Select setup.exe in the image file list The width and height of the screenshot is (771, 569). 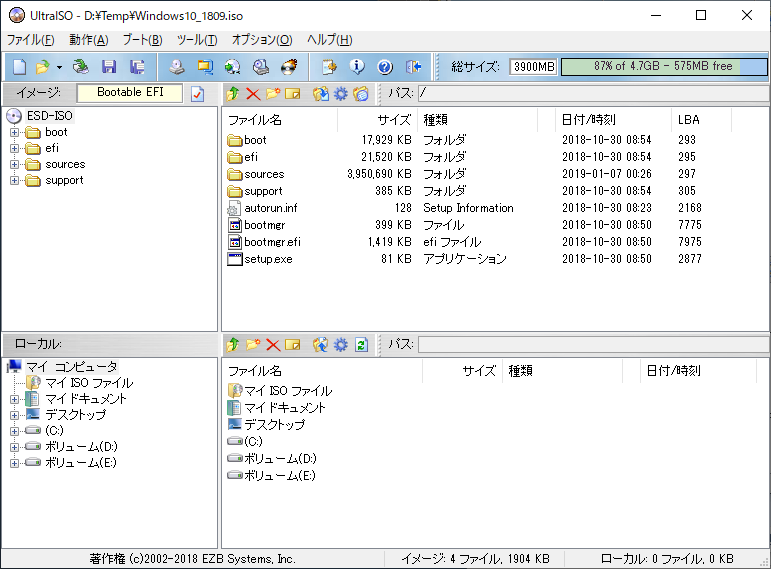tap(268, 259)
